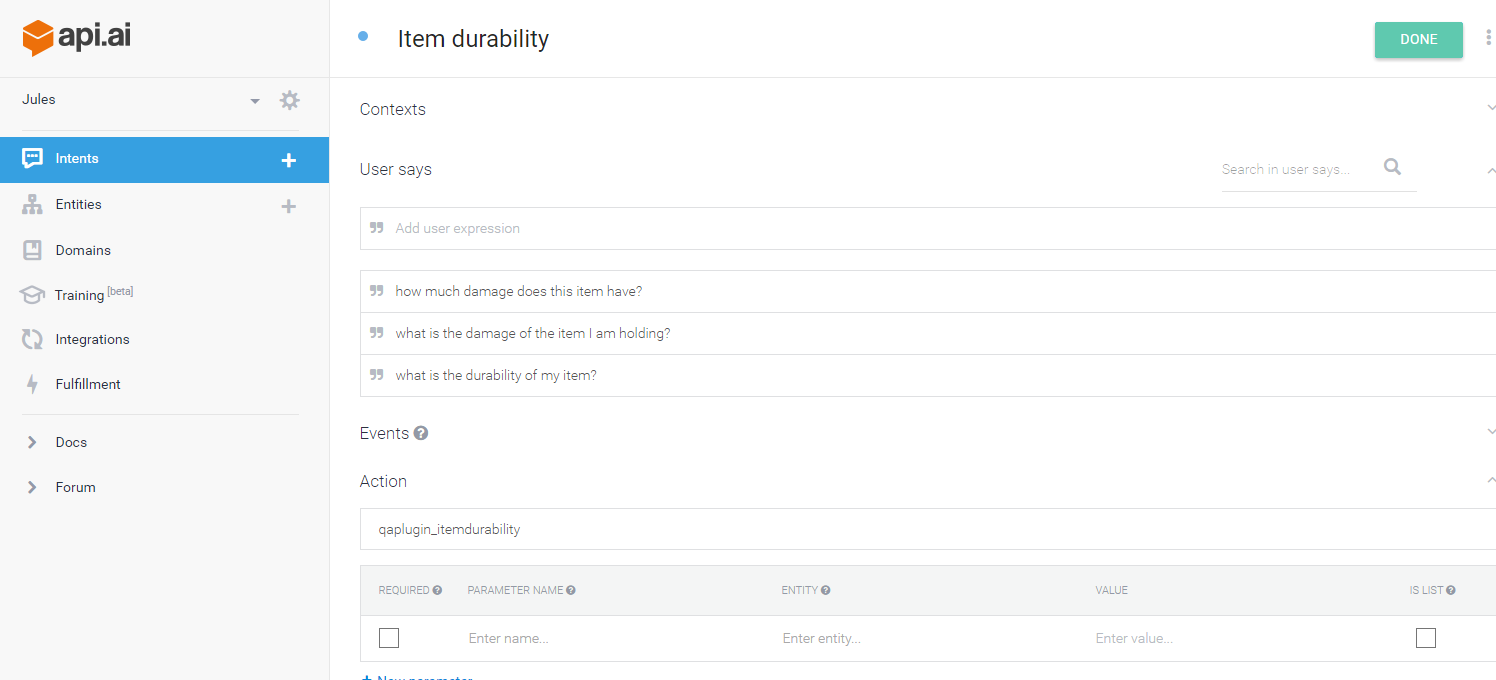Click the Contexts section heading

[x=393, y=109]
